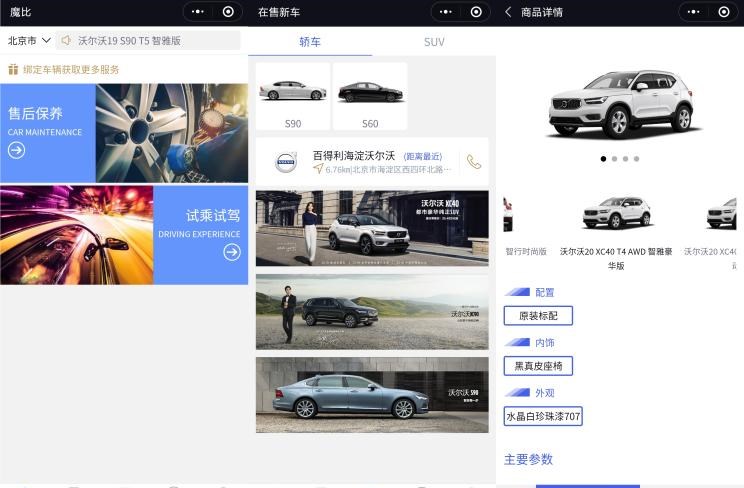Tap the close-target icon in 魔比 header
Screen dimensions: 744x488
point(228,12)
